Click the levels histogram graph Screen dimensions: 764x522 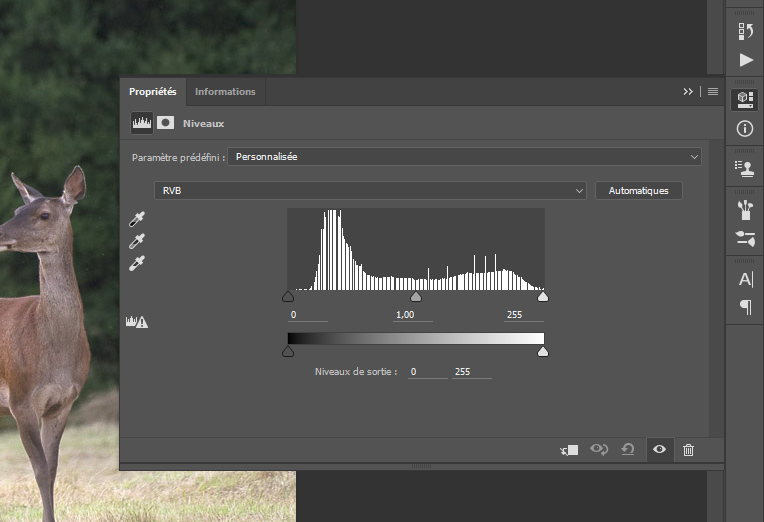click(x=416, y=250)
